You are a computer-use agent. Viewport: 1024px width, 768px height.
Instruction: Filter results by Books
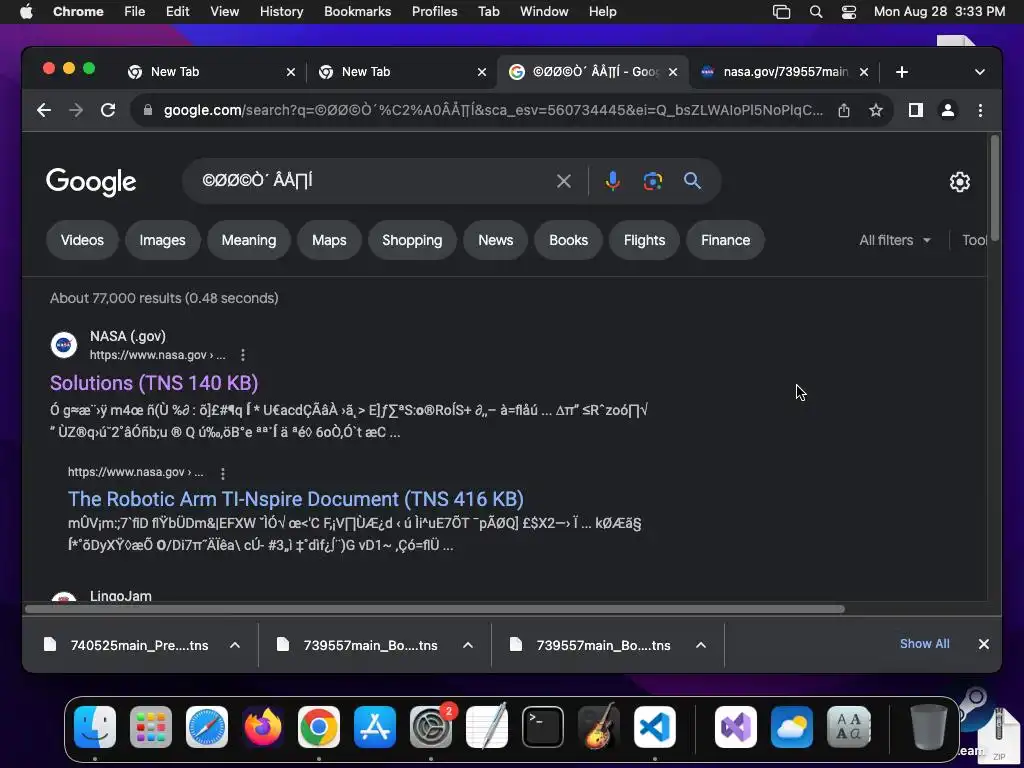pos(568,240)
